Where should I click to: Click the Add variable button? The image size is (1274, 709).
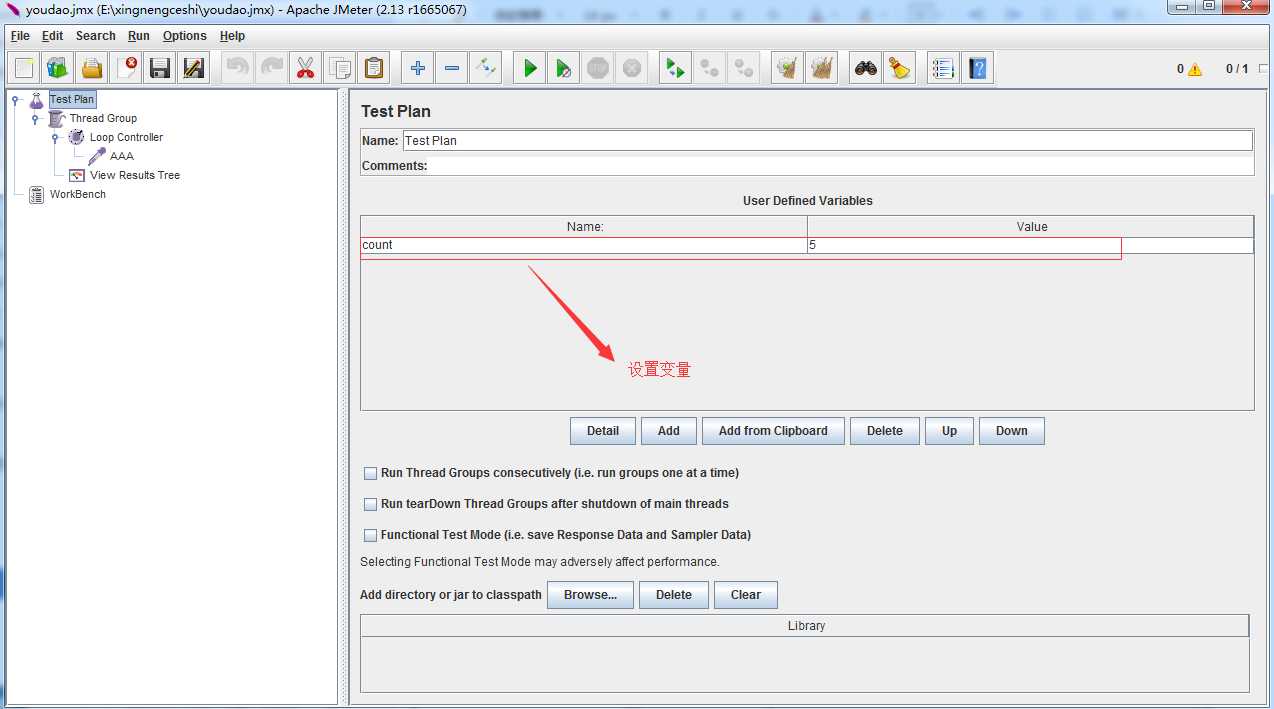pos(669,431)
